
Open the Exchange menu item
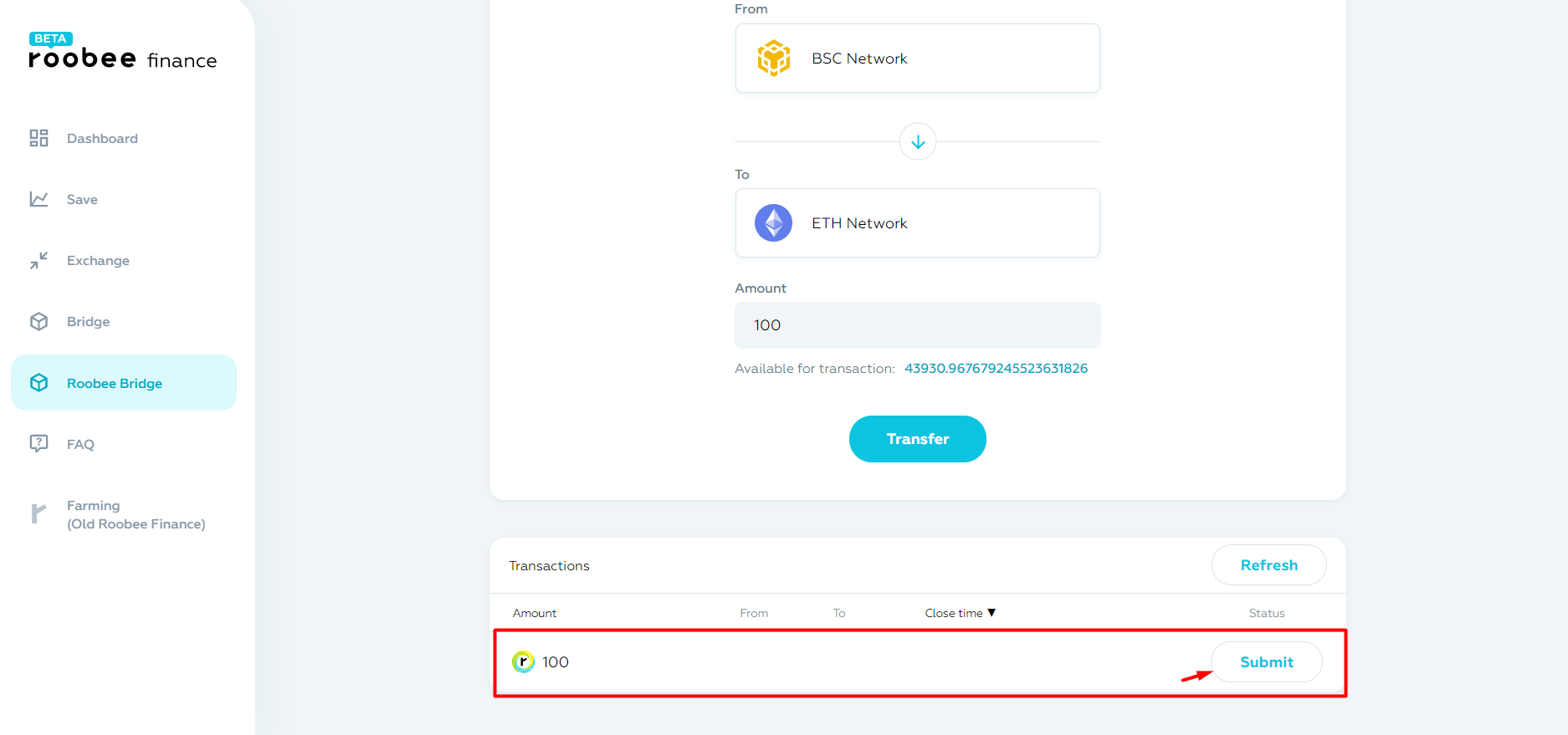pos(98,260)
